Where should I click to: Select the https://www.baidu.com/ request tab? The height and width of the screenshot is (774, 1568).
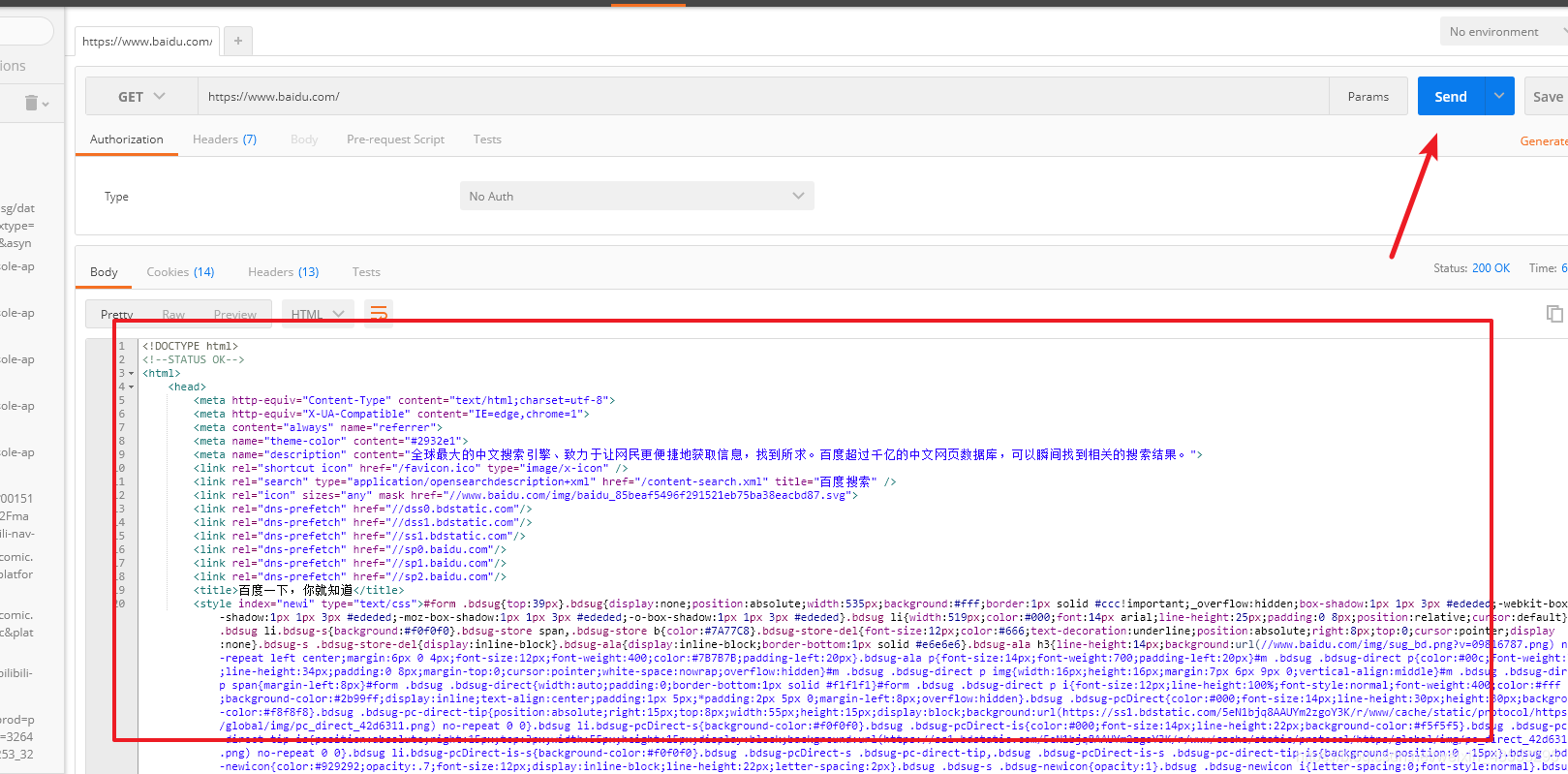pos(147,42)
